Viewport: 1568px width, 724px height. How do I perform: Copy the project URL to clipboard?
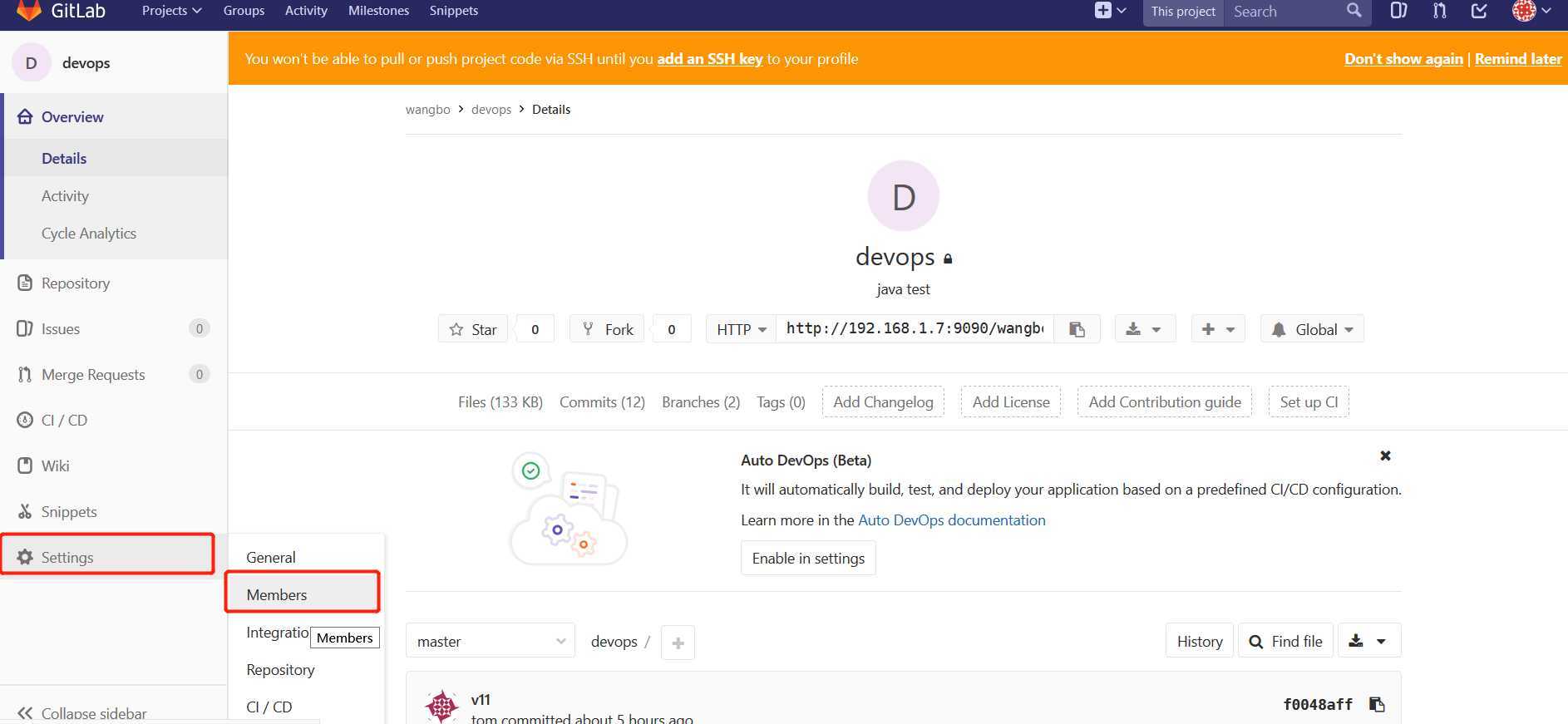point(1077,329)
